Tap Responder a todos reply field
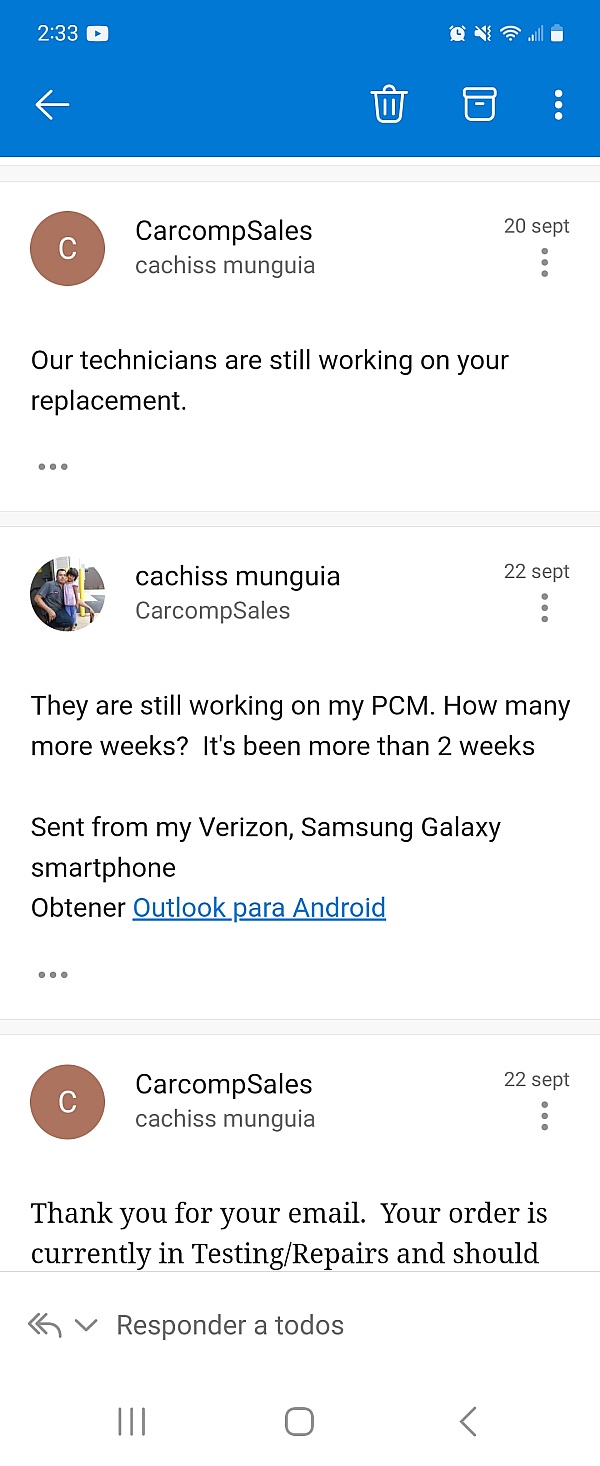The image size is (600, 1466). tap(230, 1326)
